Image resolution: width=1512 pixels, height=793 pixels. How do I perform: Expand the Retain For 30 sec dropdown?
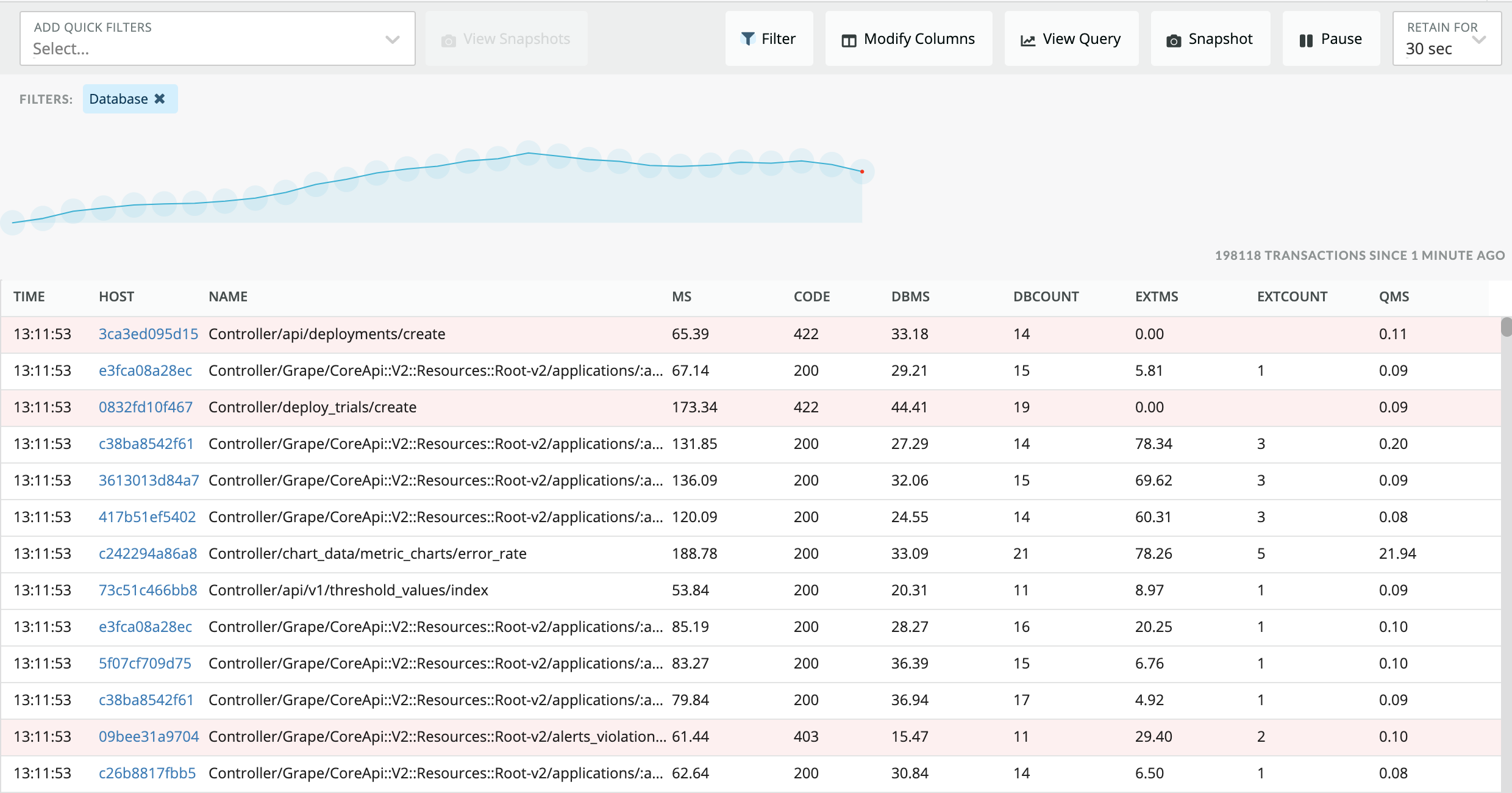(1446, 39)
